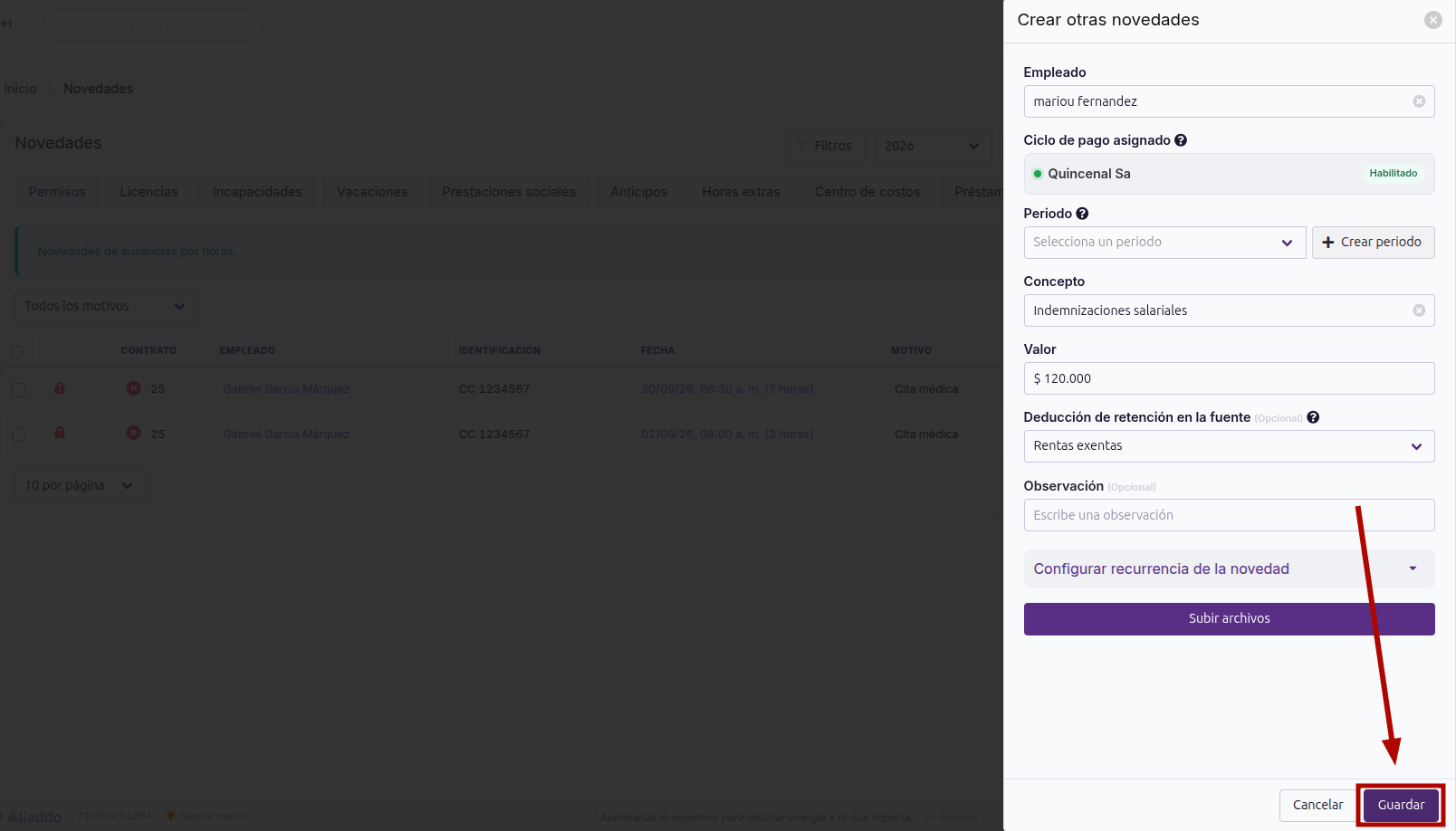Open the 10 por página dropdown
Screen dimensions: 1456x831
pos(80,486)
